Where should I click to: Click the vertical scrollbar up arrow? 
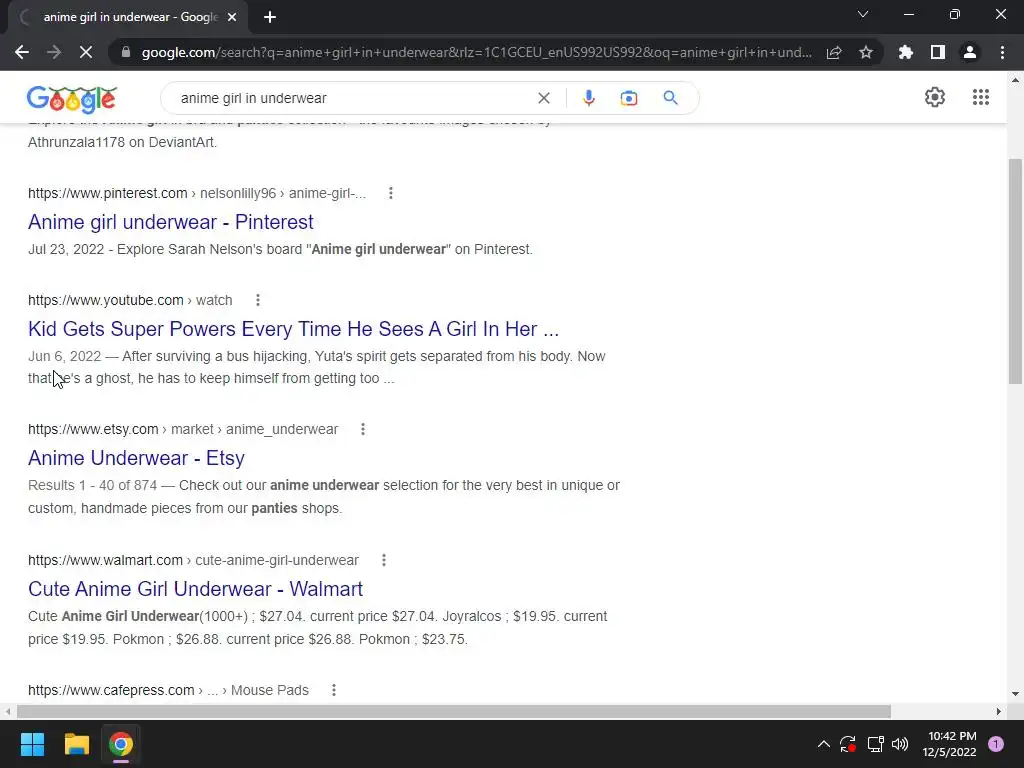pos(1015,80)
